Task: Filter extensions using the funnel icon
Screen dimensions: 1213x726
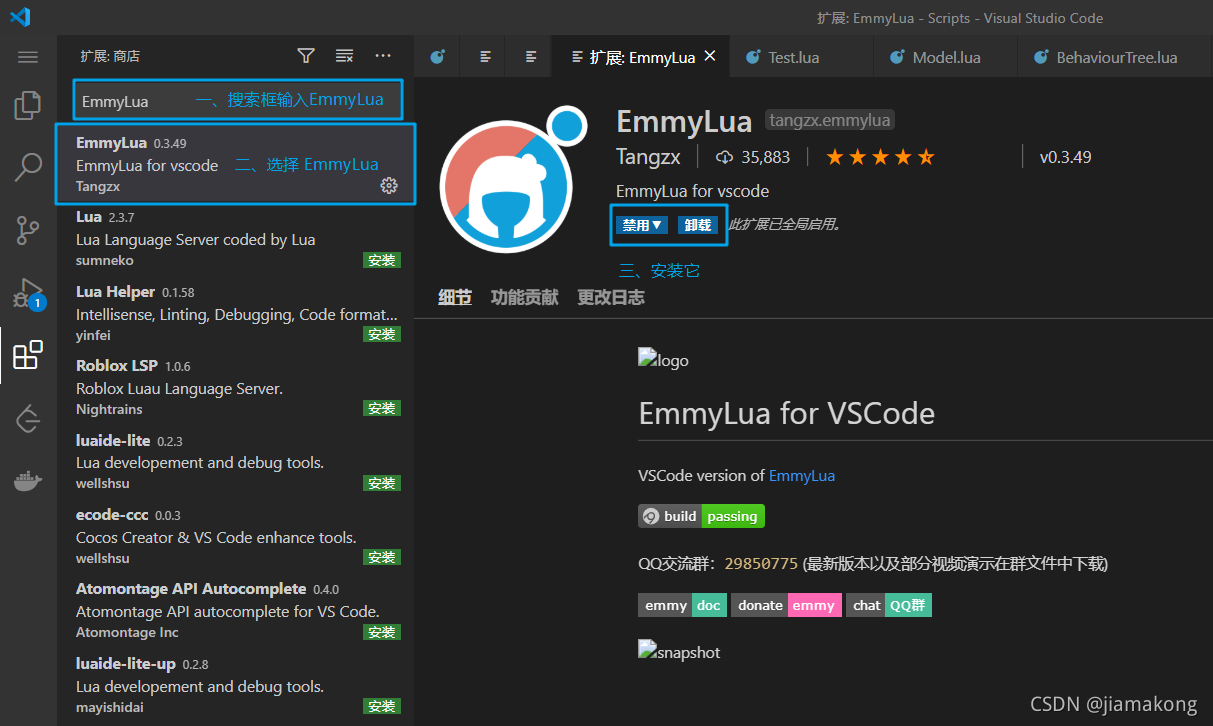Action: coord(306,56)
